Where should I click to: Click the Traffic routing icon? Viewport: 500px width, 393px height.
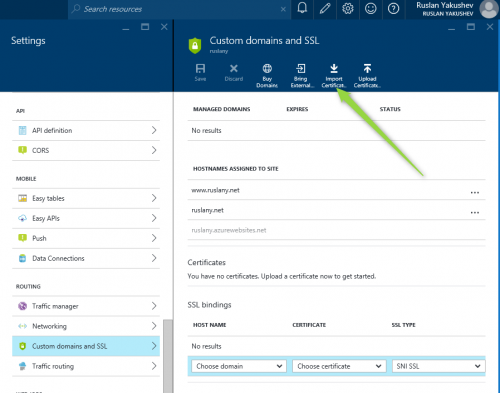pyautogui.click(x=22, y=366)
